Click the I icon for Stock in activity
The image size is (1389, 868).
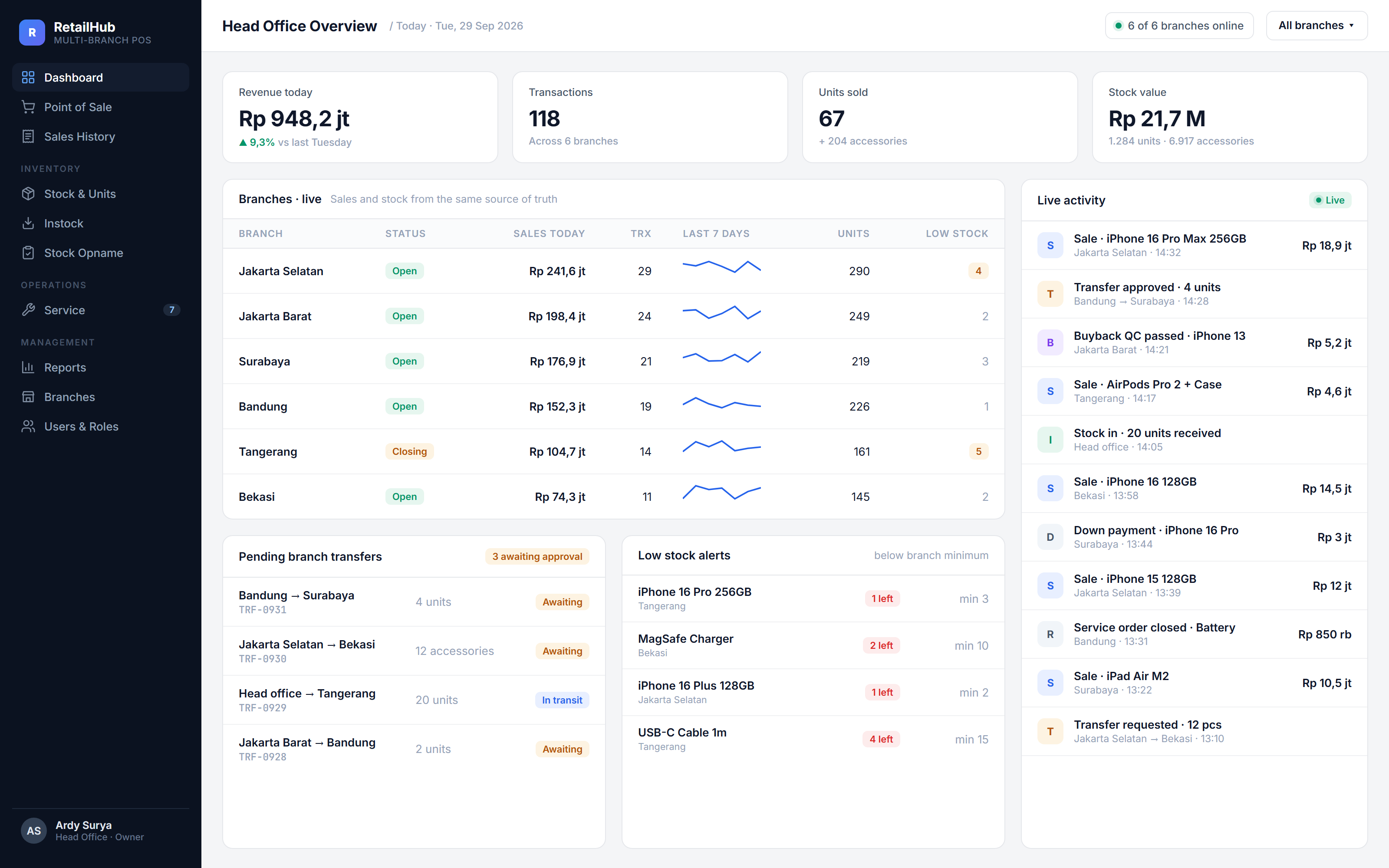(x=1050, y=440)
